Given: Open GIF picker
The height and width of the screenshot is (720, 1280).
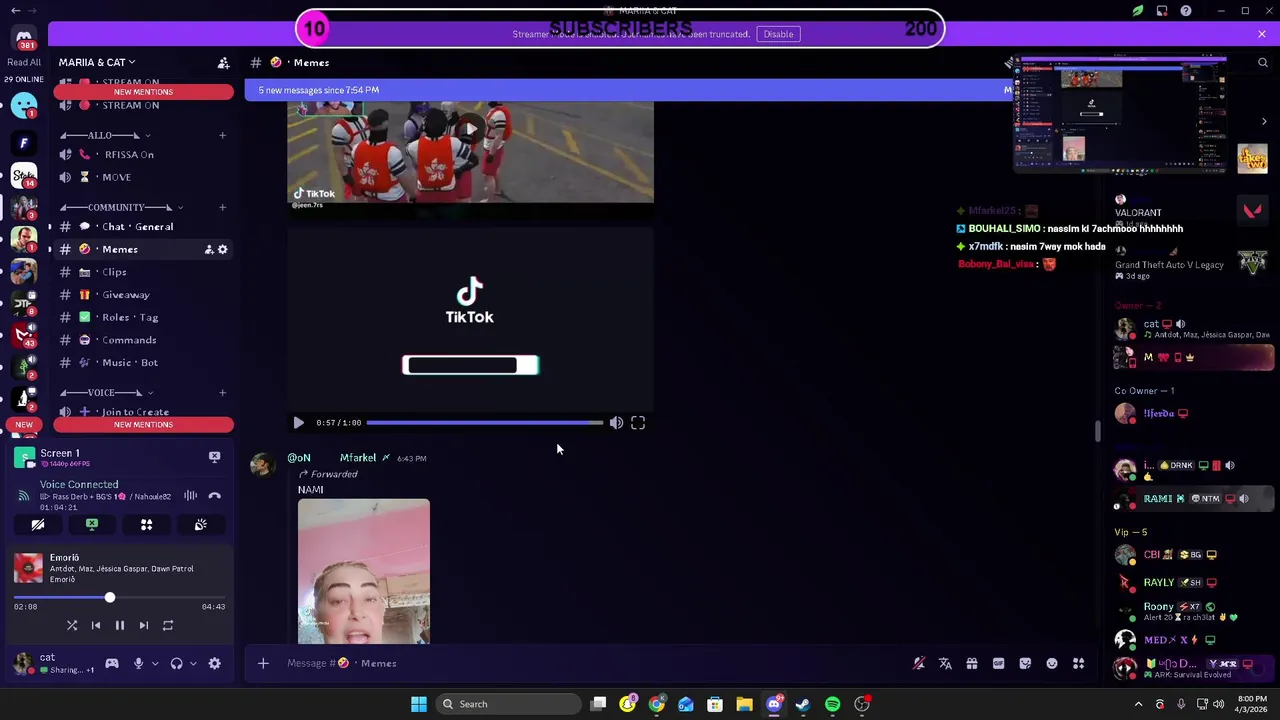Looking at the screenshot, I should click(998, 663).
